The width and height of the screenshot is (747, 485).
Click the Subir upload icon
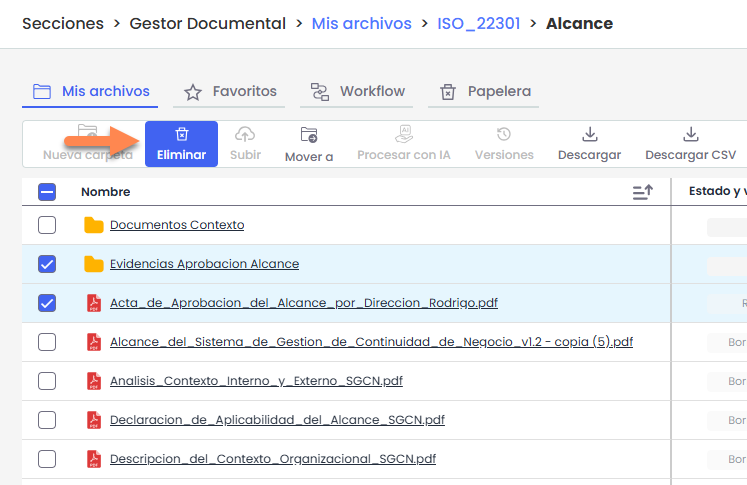pyautogui.click(x=245, y=135)
